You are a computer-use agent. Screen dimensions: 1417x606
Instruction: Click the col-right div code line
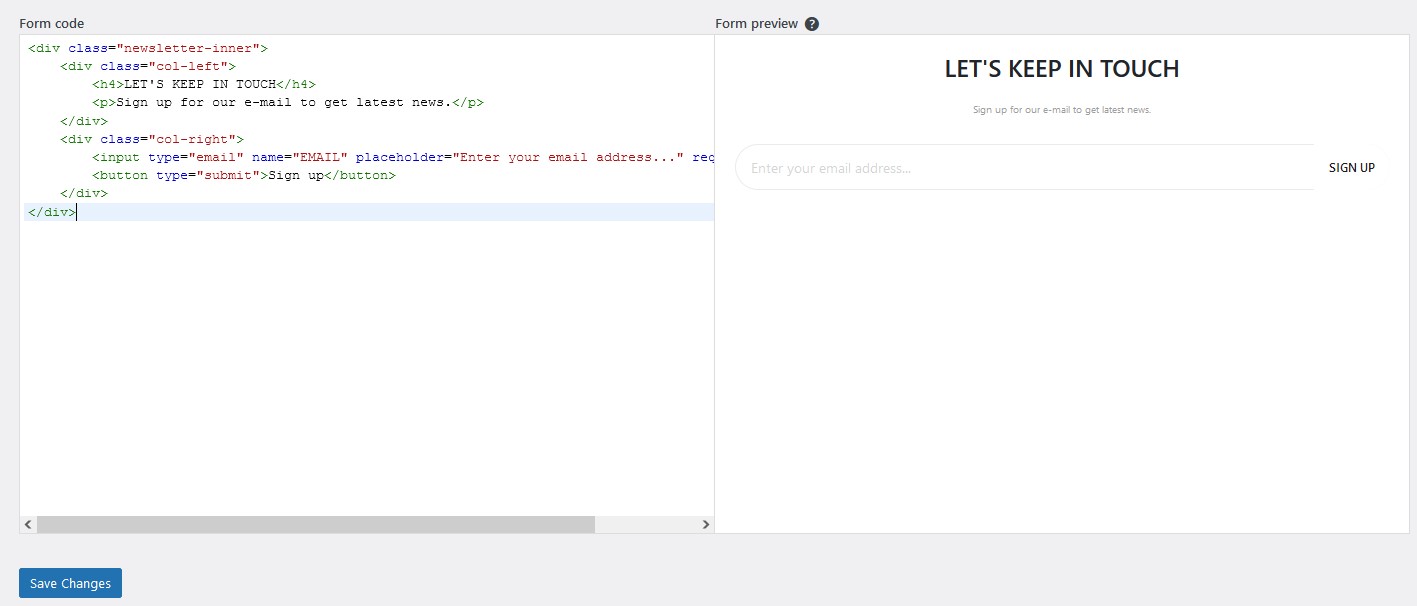[x=152, y=139]
